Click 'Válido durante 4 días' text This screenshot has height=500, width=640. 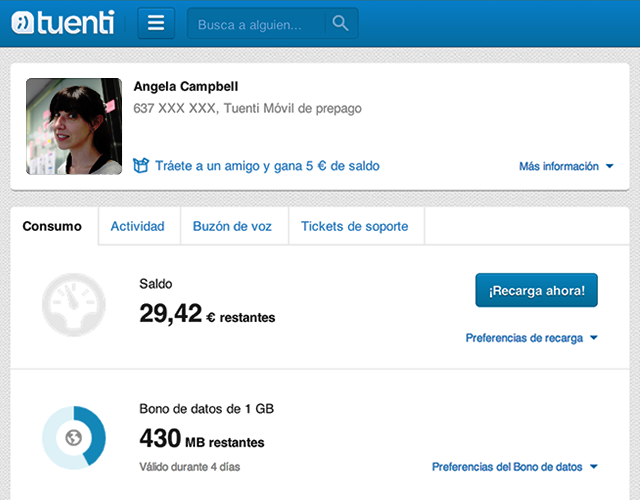190,467
